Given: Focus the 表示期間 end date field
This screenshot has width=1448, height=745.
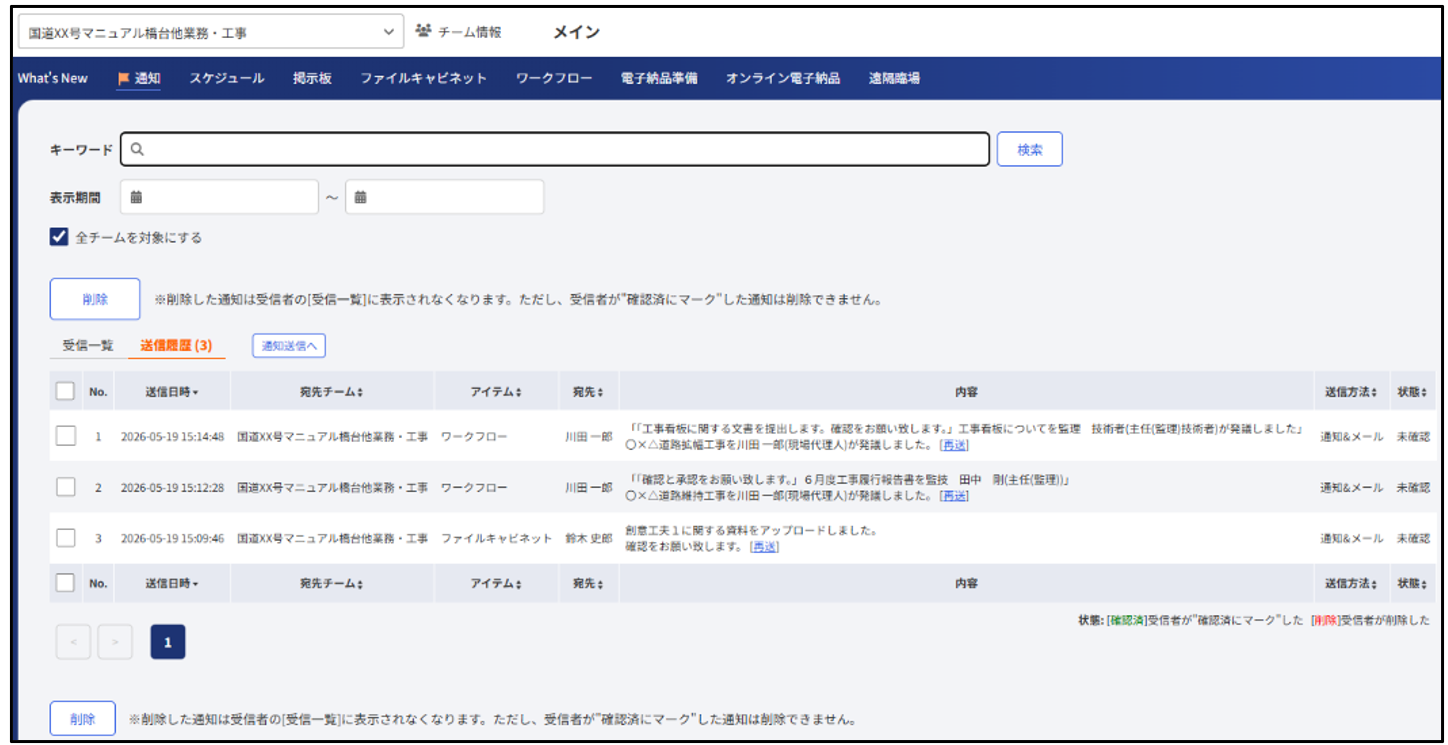Looking at the screenshot, I should [445, 197].
